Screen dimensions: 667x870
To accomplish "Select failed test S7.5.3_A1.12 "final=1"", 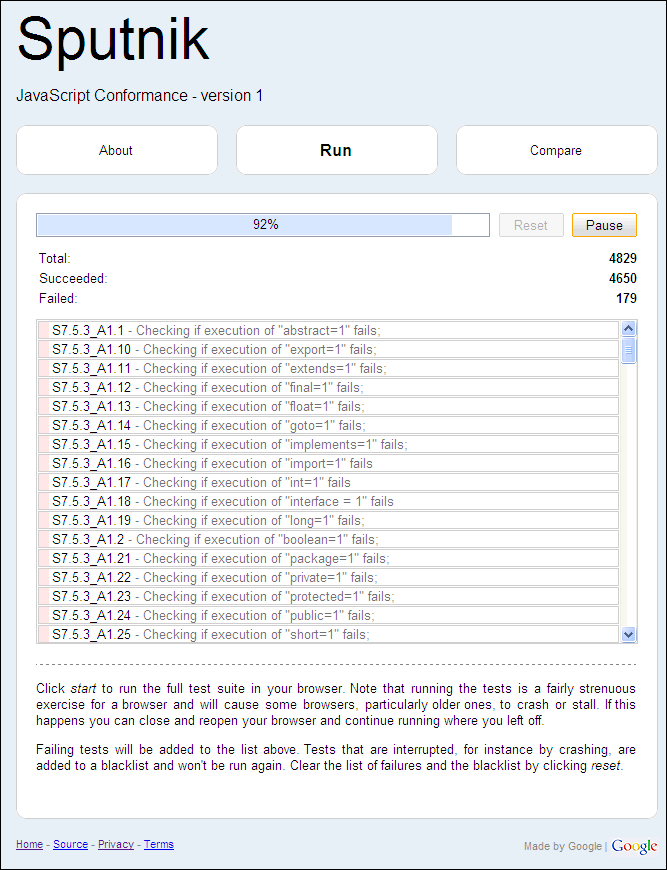I will [329, 387].
